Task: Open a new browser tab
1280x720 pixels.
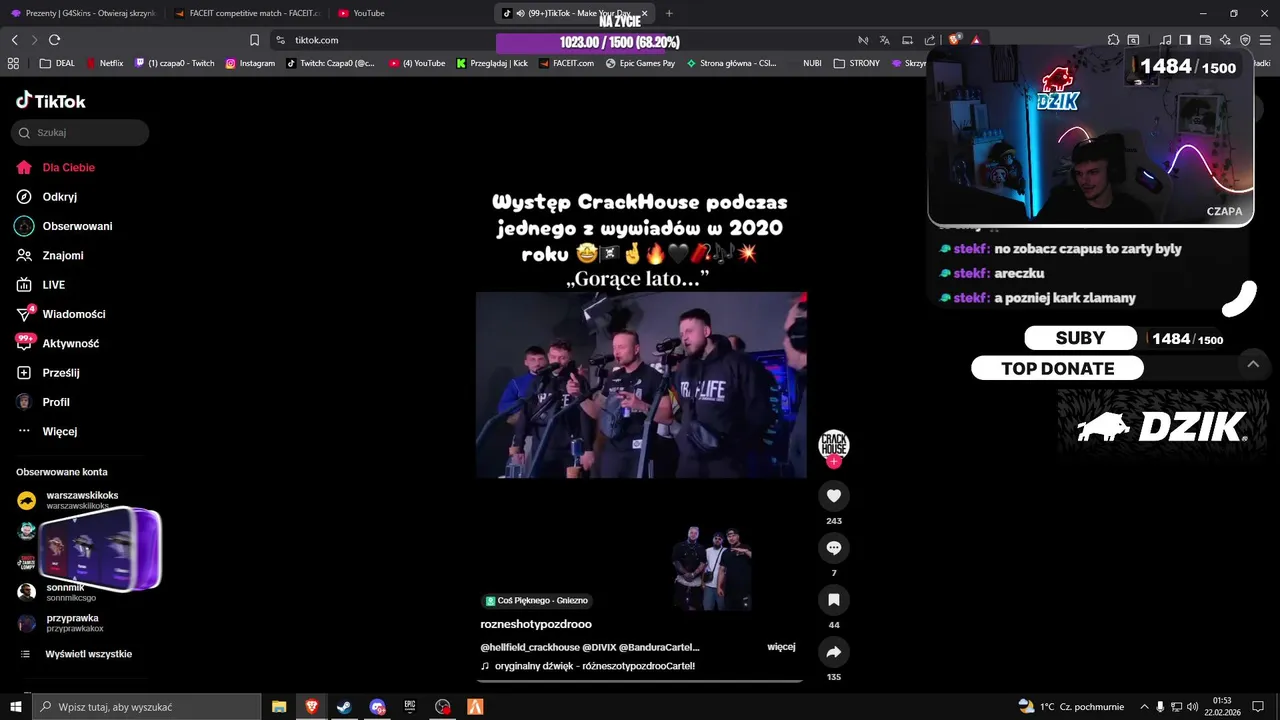Action: [669, 13]
